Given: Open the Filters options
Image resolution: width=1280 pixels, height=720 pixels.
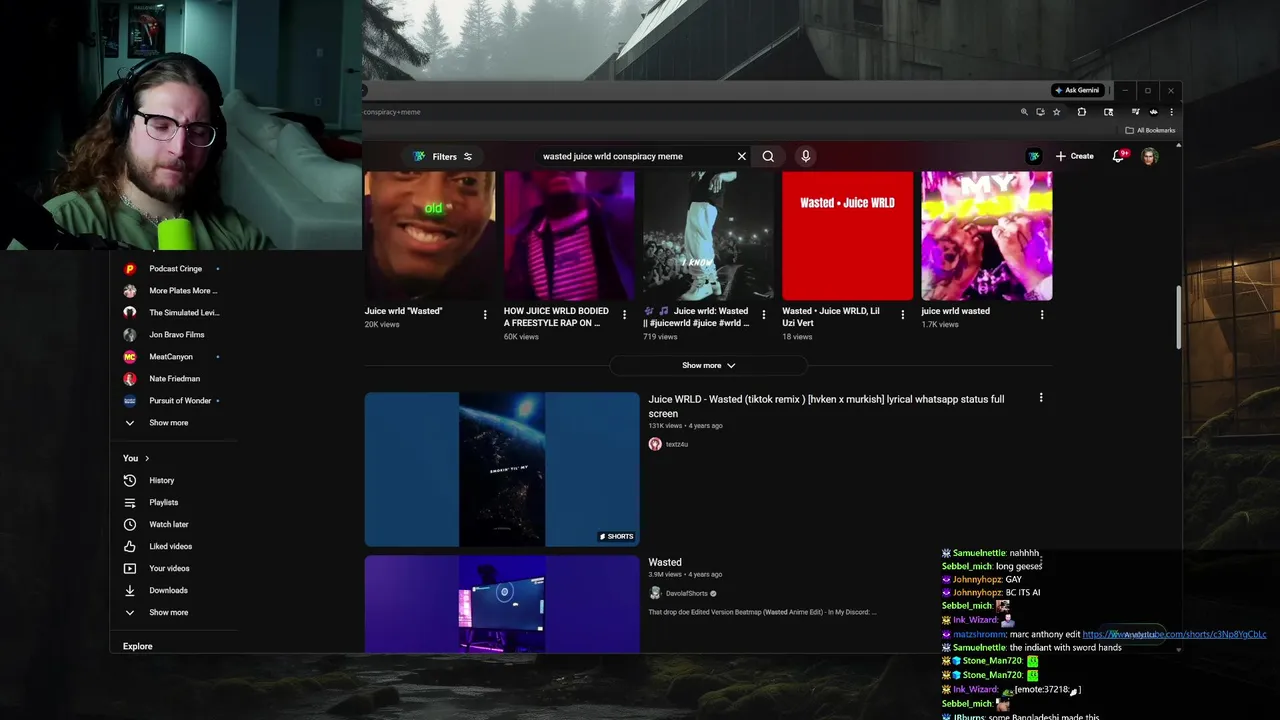Looking at the screenshot, I should (443, 156).
